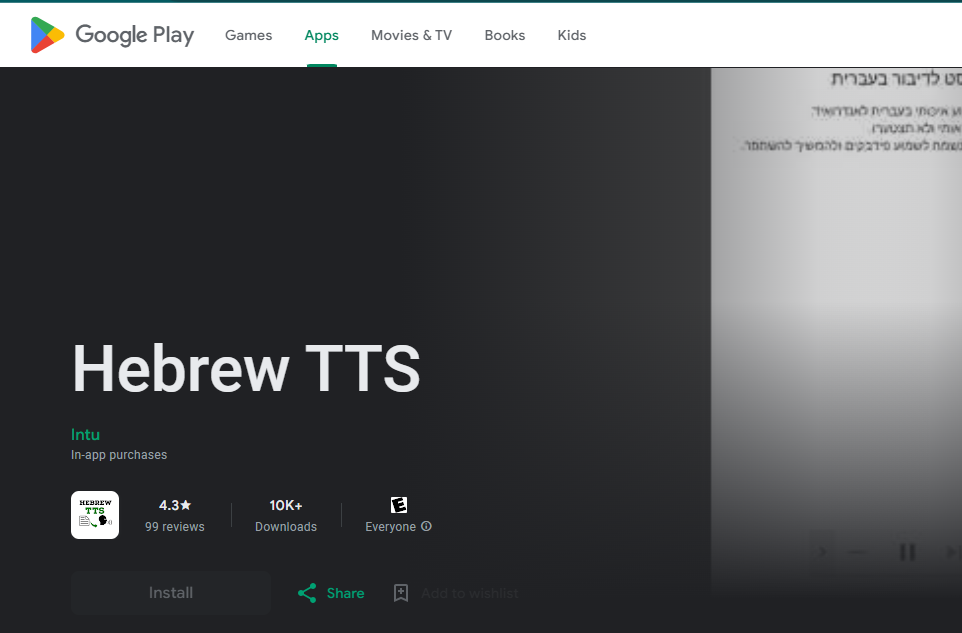The height and width of the screenshot is (633, 962).
Task: Click the 99 reviews label
Action: 175,527
